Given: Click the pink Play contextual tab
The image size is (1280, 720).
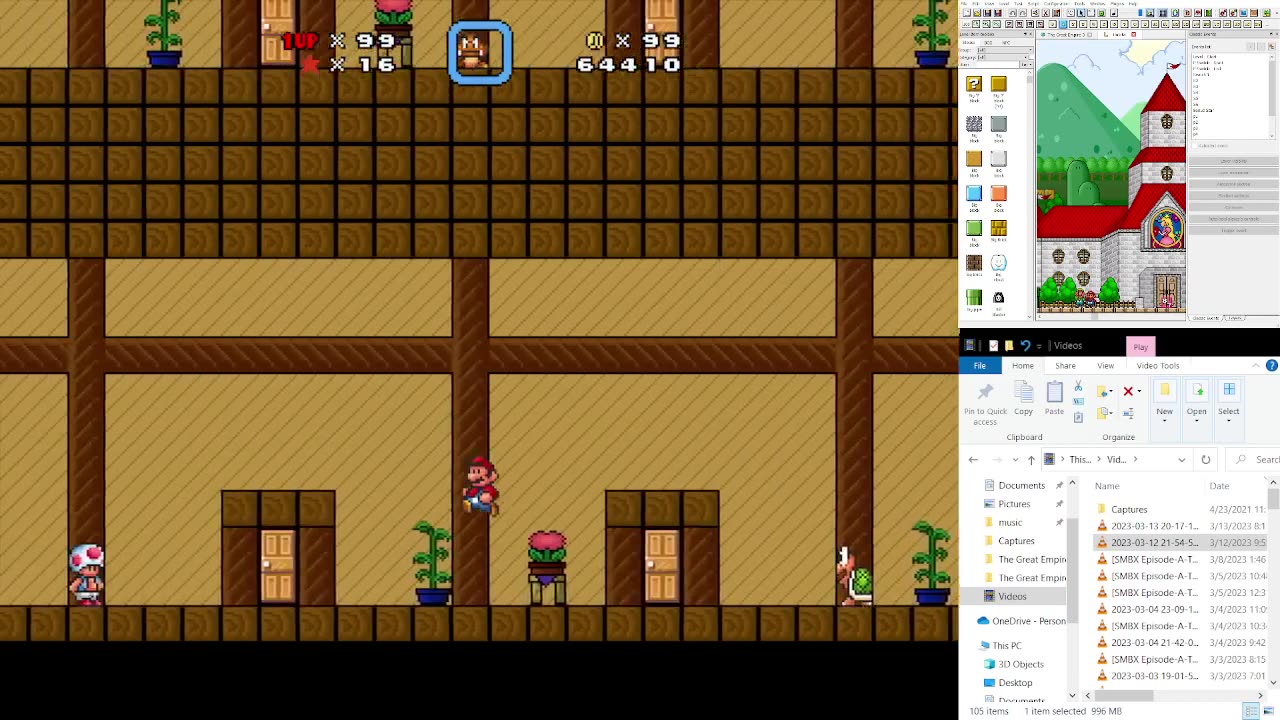Looking at the screenshot, I should pos(1141,347).
